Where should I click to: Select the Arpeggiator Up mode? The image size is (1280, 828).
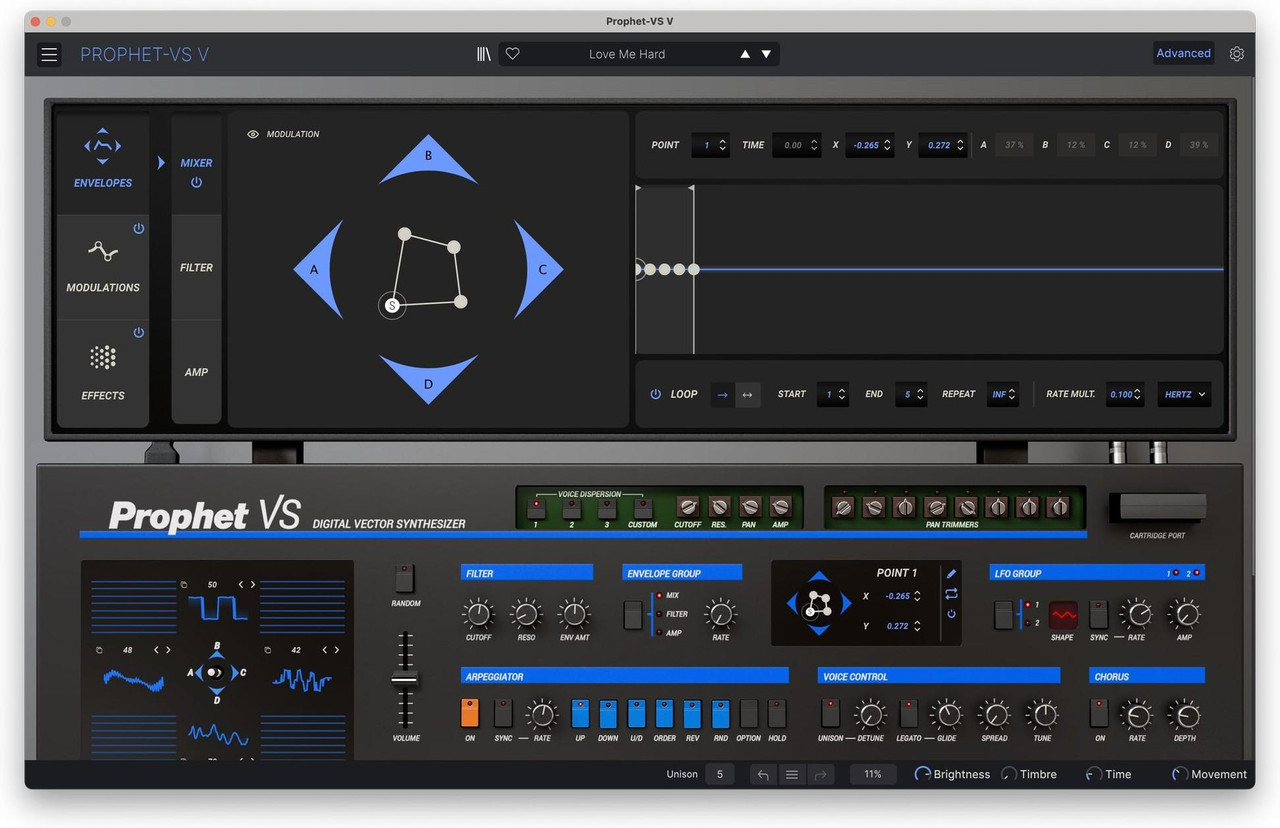tap(580, 713)
